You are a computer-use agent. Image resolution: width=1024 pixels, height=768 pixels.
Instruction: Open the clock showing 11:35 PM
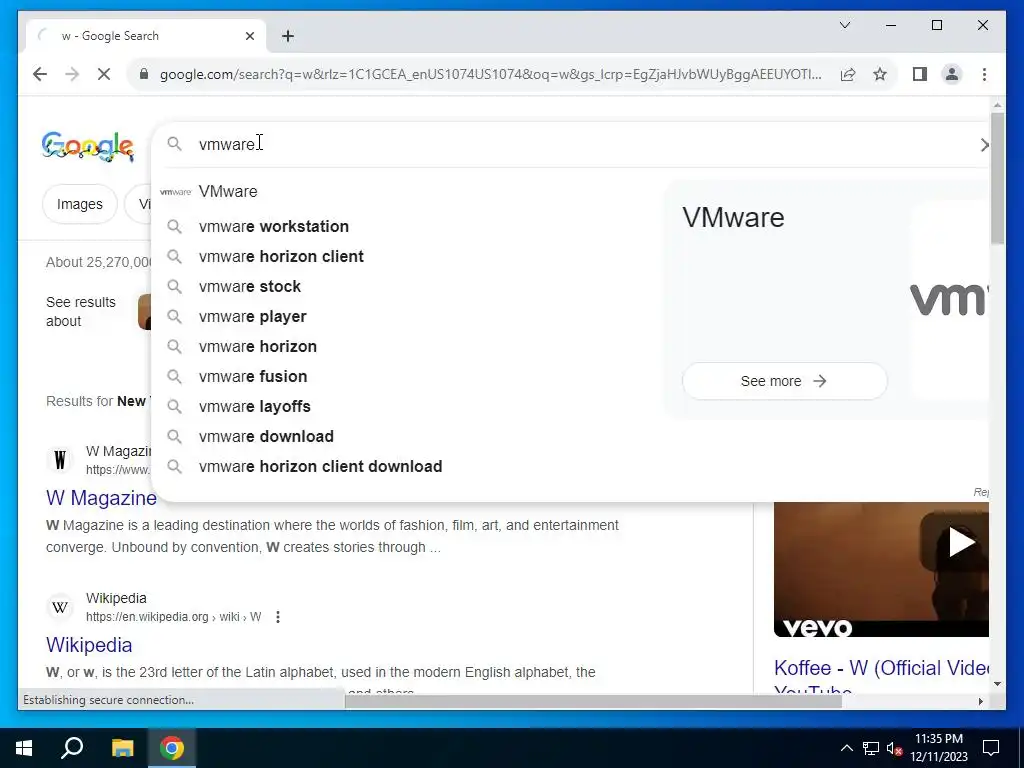coord(939,748)
